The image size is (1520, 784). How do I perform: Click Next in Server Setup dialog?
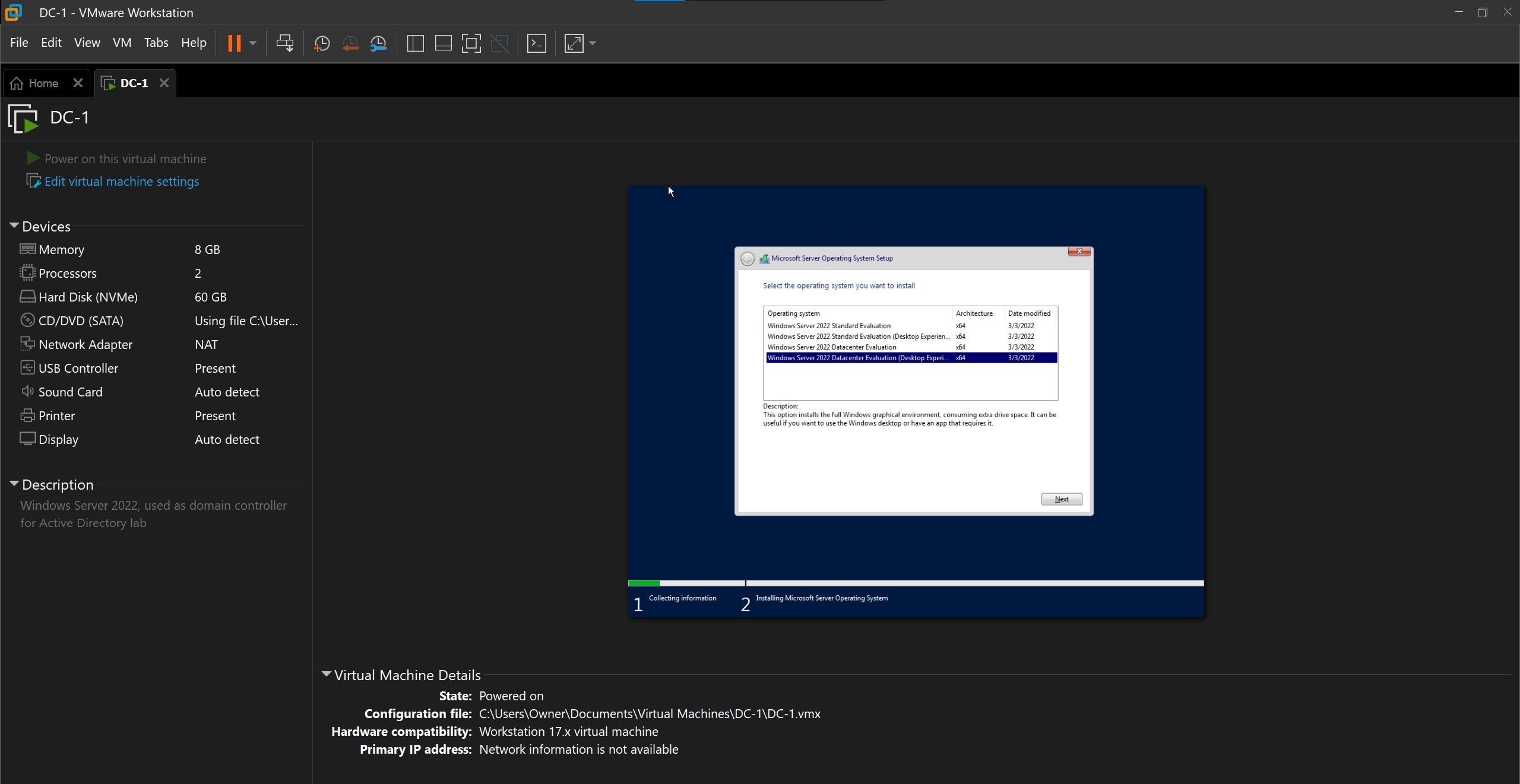1061,499
